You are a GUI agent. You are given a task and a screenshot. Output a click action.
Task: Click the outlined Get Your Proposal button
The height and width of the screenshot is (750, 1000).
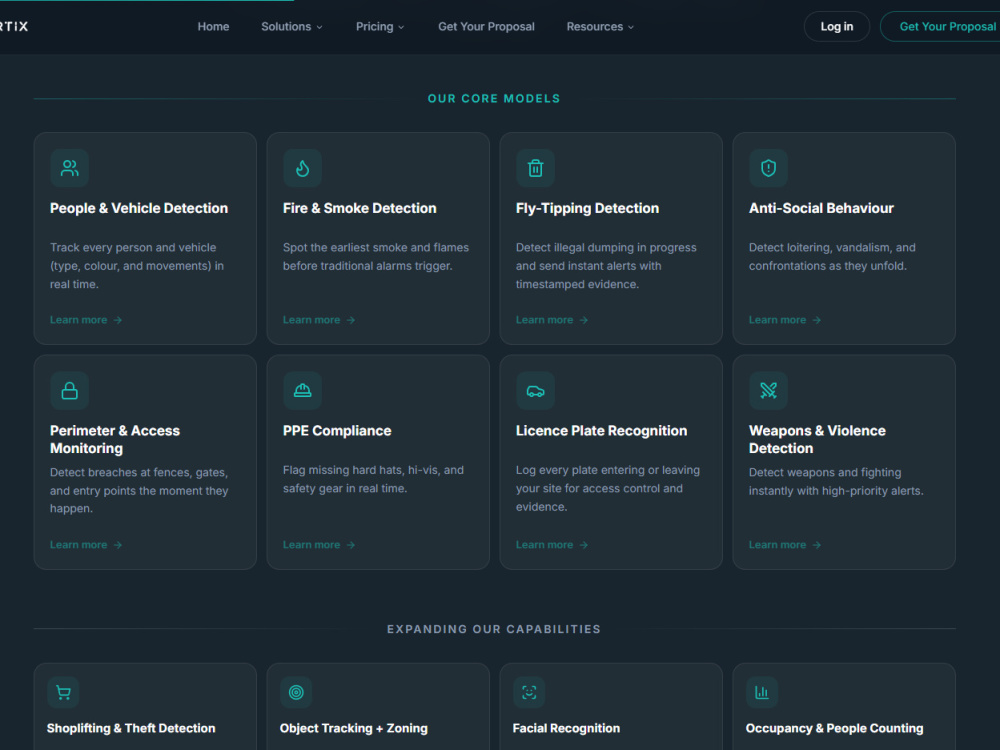pyautogui.click(x=941, y=27)
